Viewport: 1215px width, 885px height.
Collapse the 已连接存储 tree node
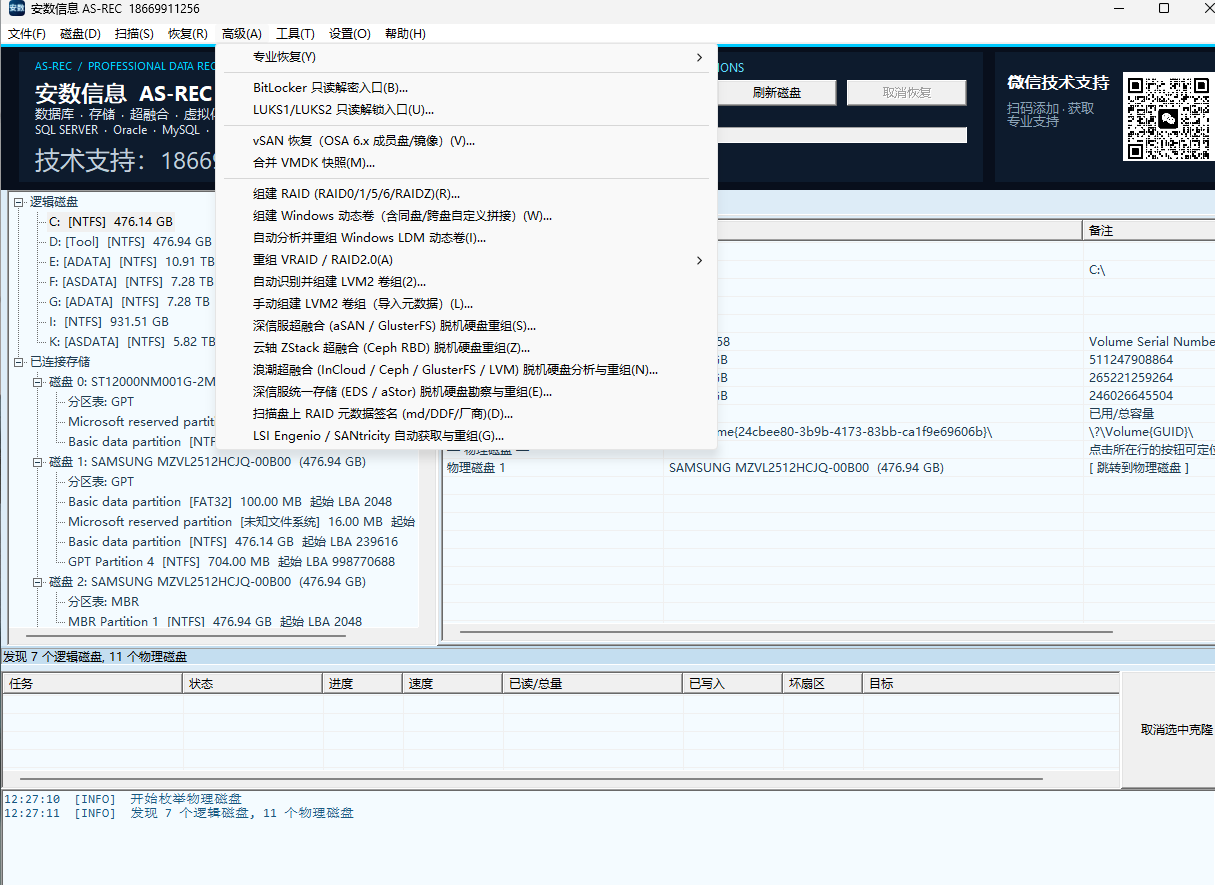(x=19, y=362)
